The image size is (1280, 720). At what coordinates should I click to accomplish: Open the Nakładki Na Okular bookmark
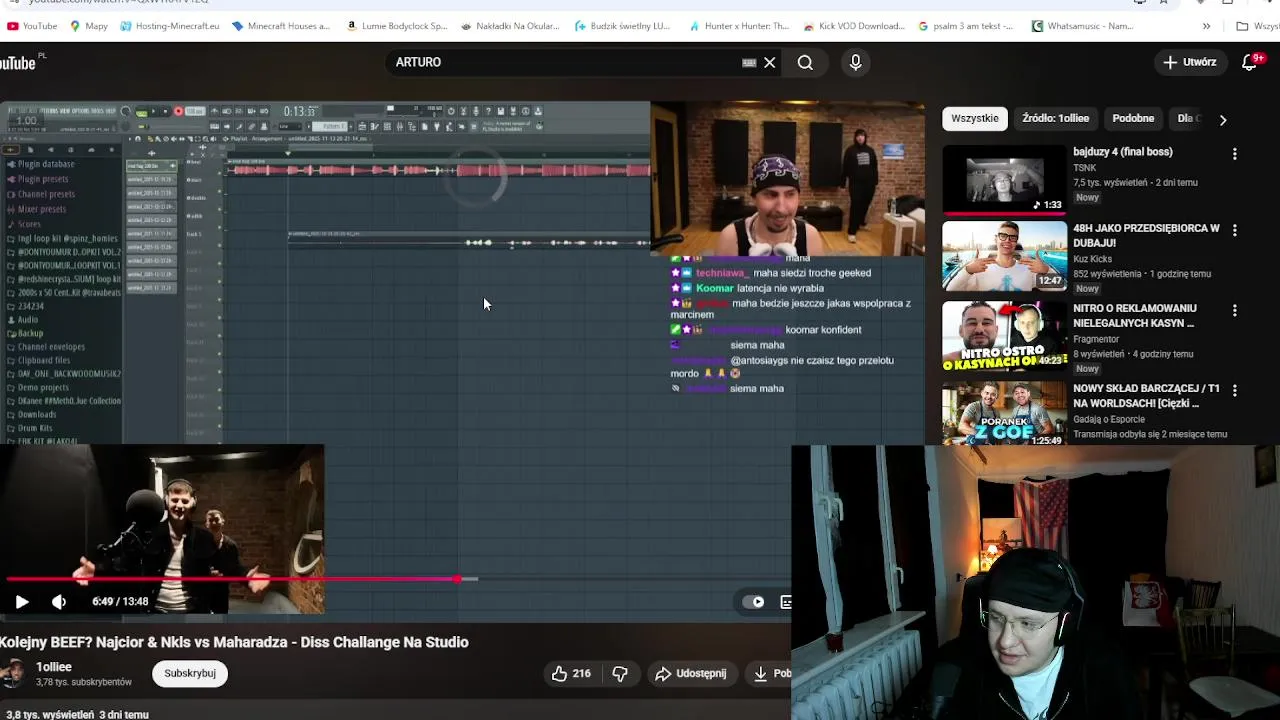(x=510, y=26)
